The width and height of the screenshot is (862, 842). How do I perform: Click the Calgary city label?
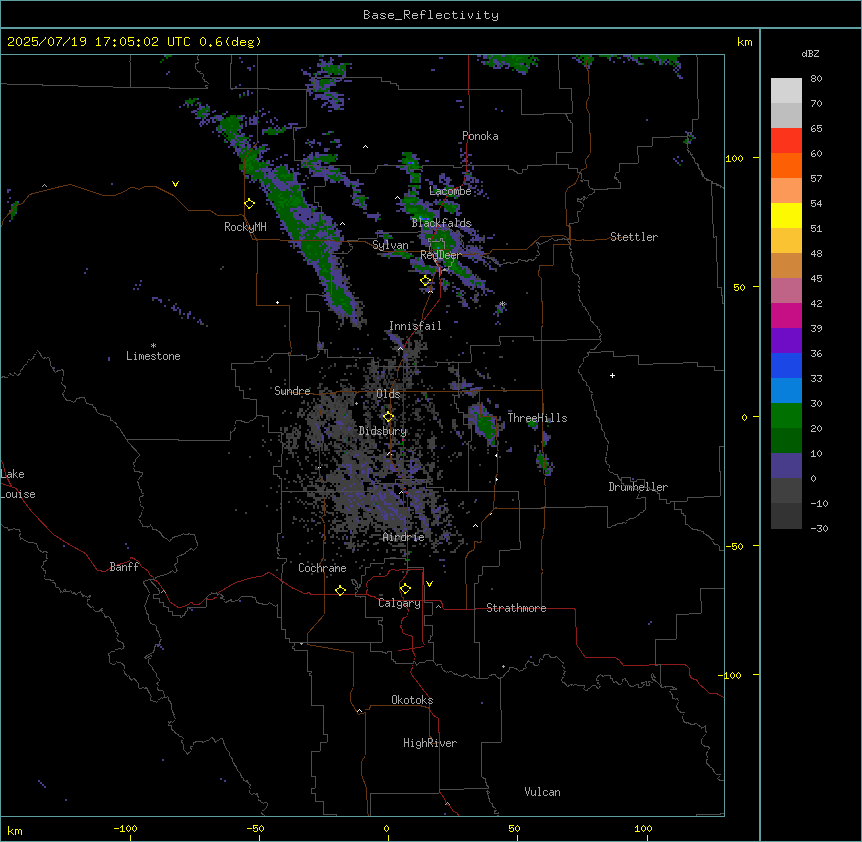(399, 603)
